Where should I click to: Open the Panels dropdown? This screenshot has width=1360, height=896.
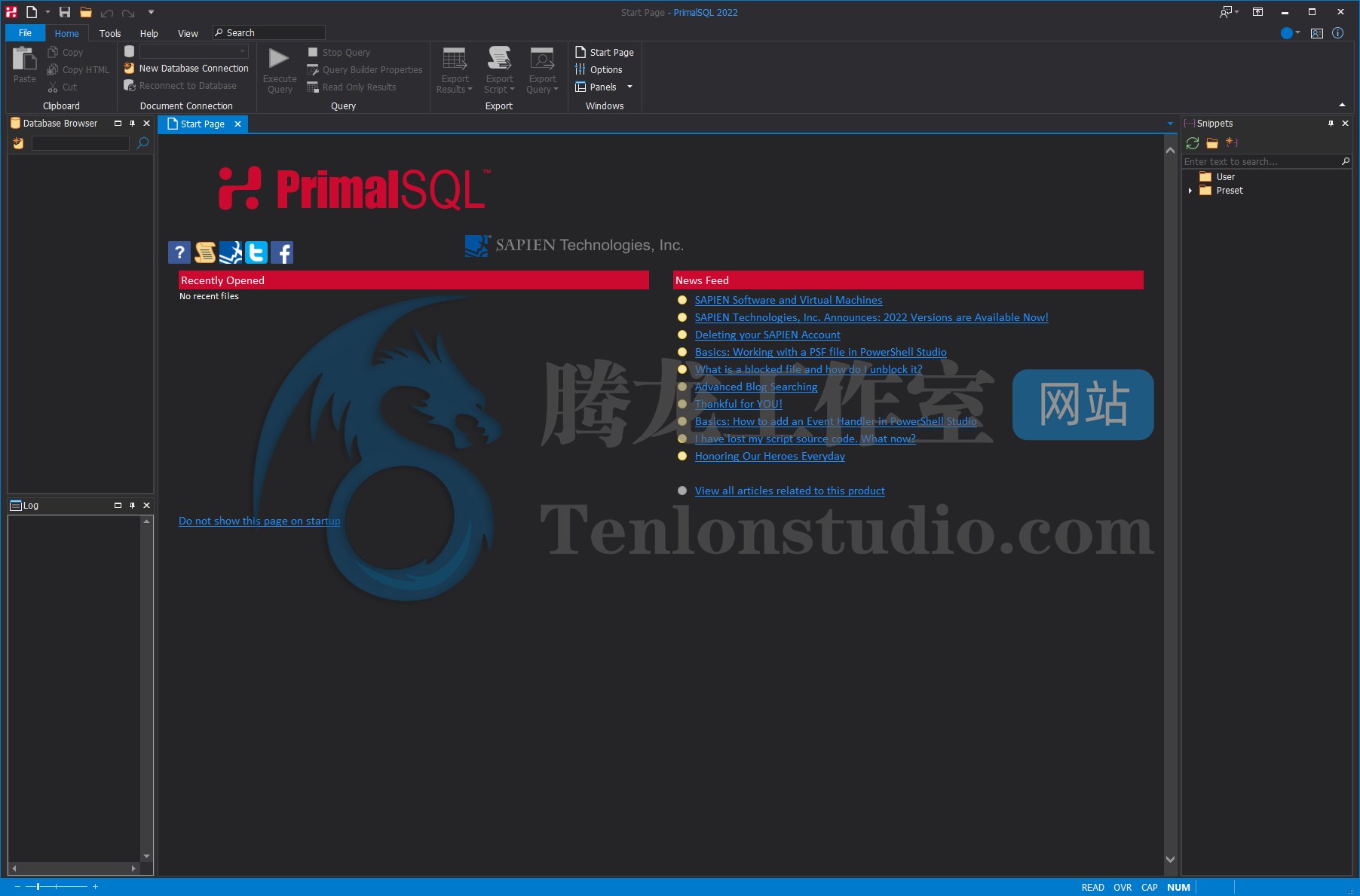tap(604, 87)
